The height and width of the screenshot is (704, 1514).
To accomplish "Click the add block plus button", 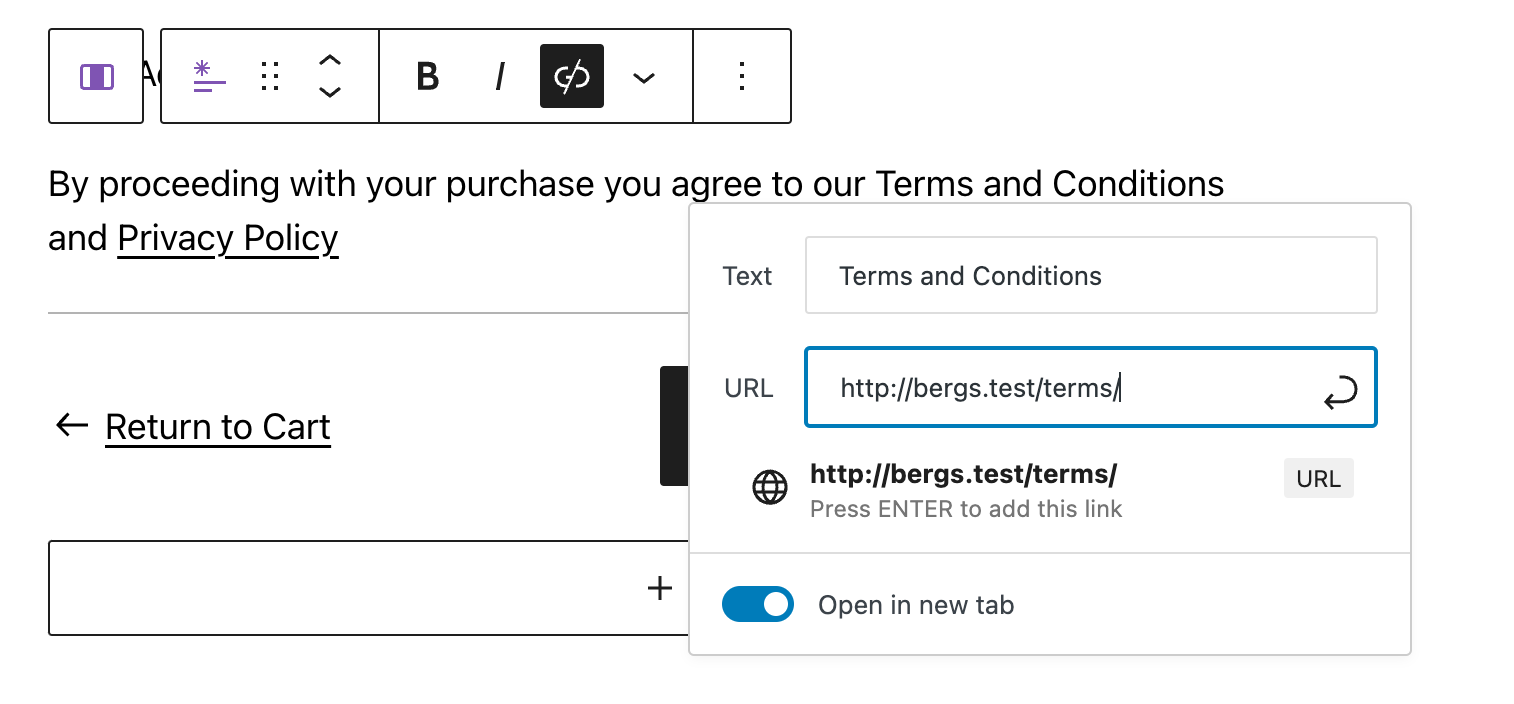I will (659, 588).
